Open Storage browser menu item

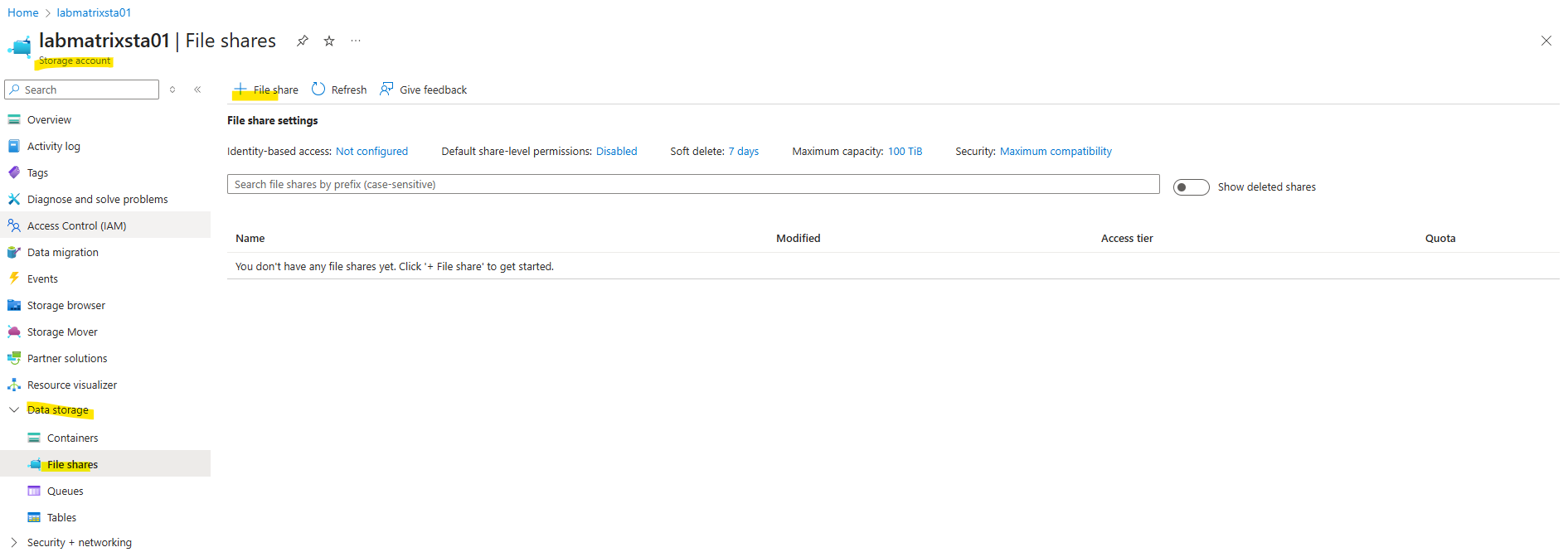tap(66, 306)
